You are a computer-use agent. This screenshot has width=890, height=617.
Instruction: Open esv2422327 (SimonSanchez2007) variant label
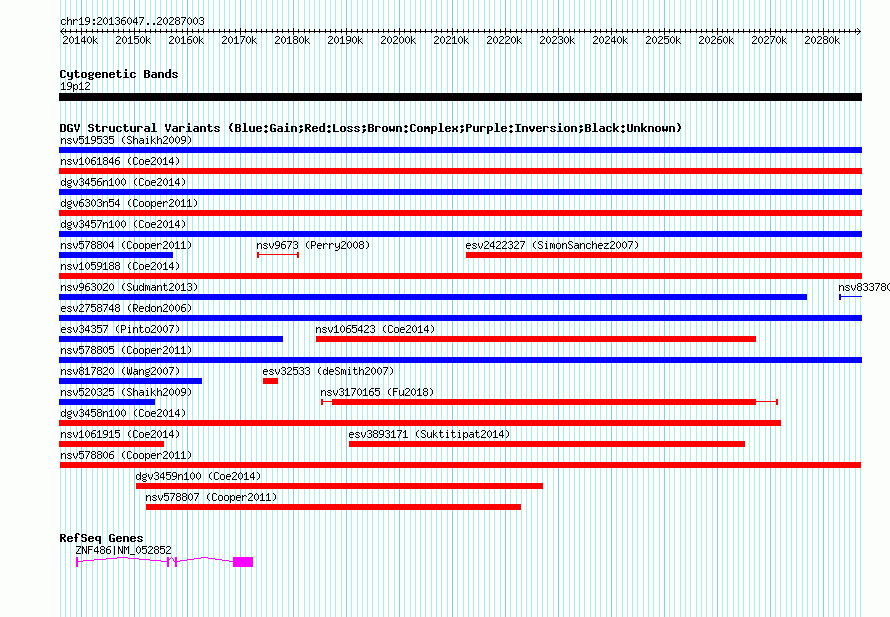pyautogui.click(x=552, y=245)
